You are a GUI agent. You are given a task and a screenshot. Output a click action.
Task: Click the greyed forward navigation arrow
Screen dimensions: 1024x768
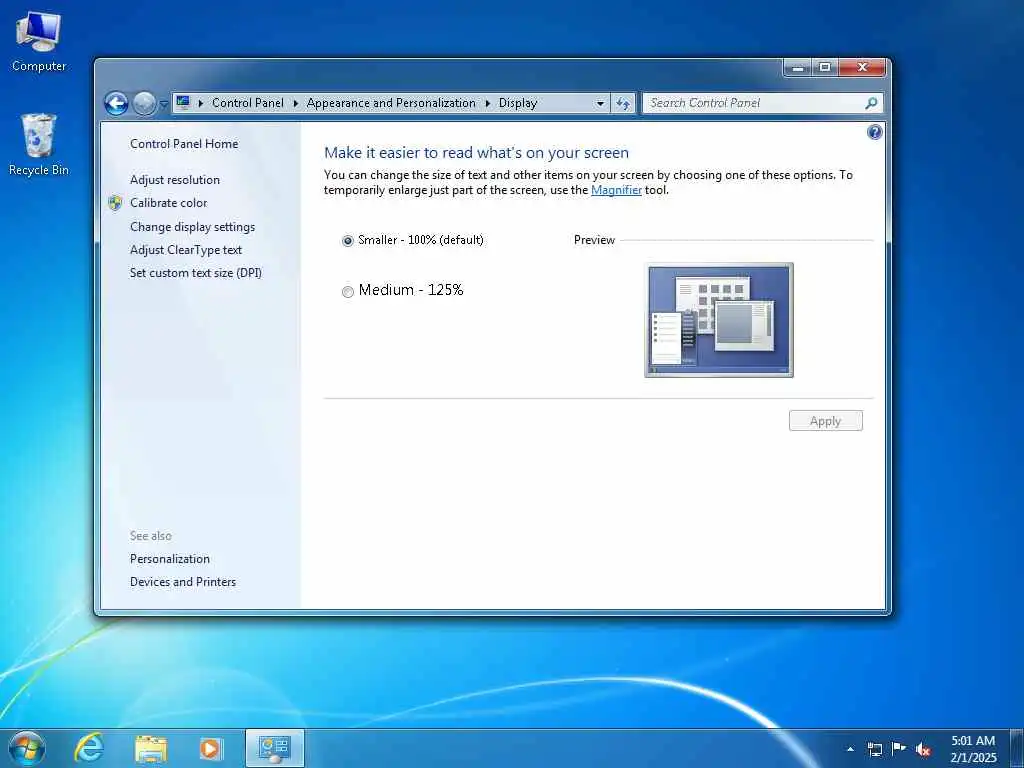(x=144, y=103)
